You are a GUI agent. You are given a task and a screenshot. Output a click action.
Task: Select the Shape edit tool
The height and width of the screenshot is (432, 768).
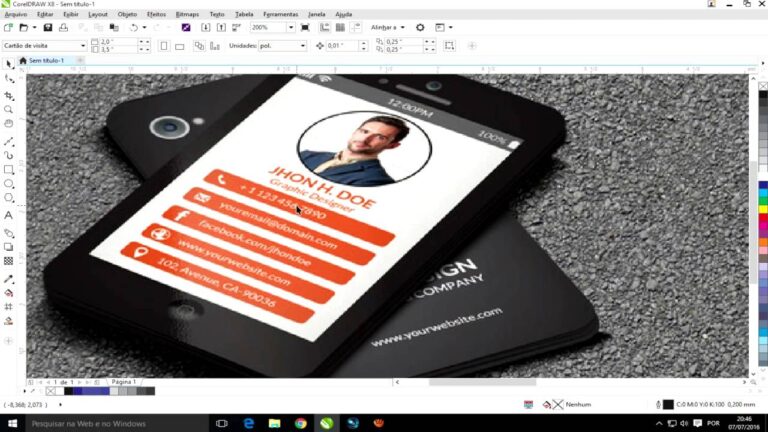click(9, 79)
